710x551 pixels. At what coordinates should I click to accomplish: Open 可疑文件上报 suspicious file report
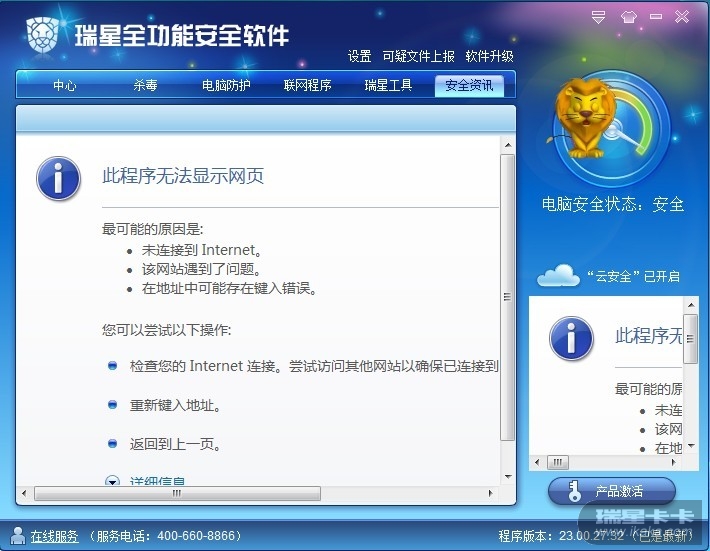coord(418,56)
